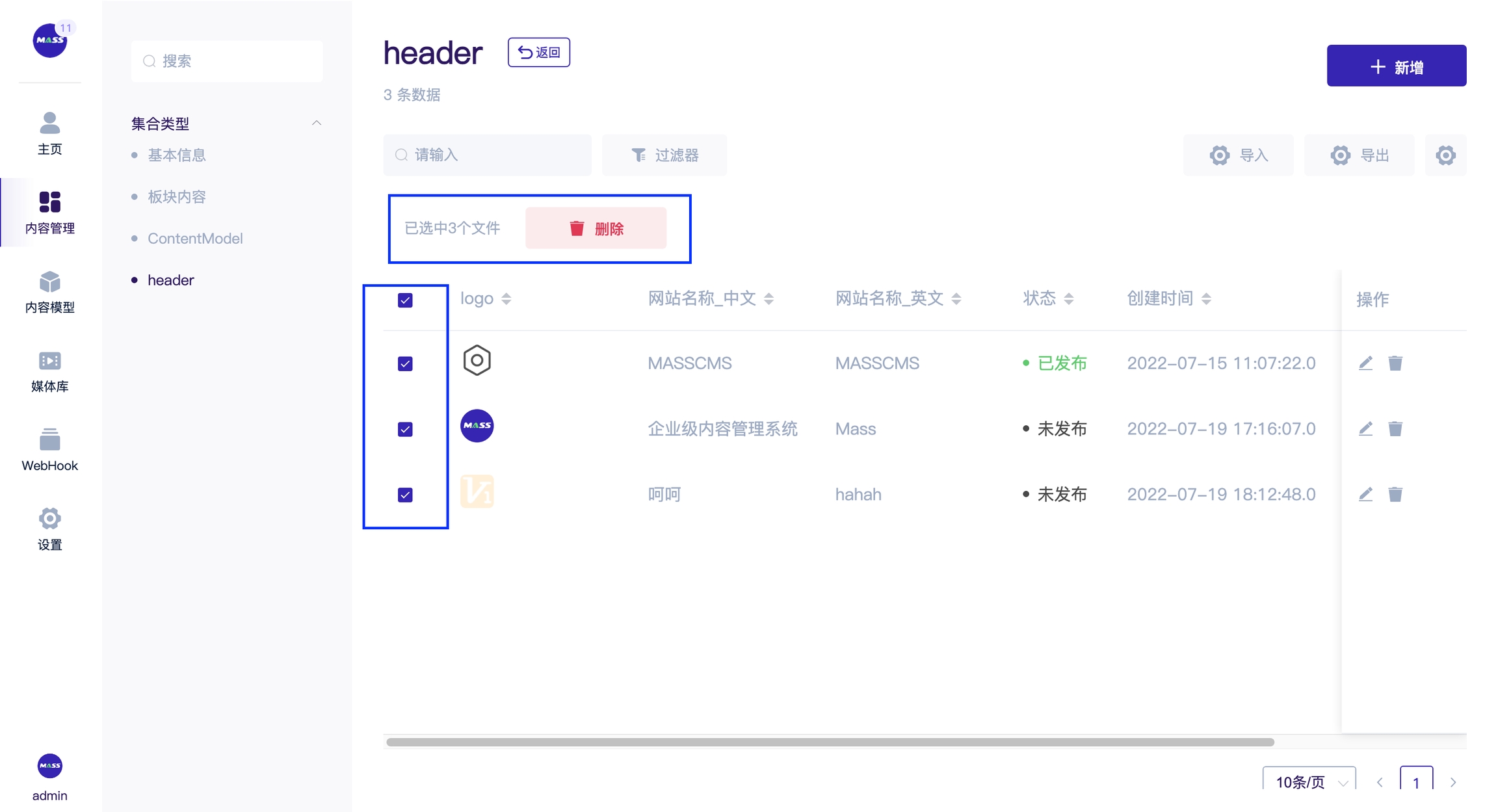Go to 媒体库 media library
The width and height of the screenshot is (1498, 812).
coord(49,371)
